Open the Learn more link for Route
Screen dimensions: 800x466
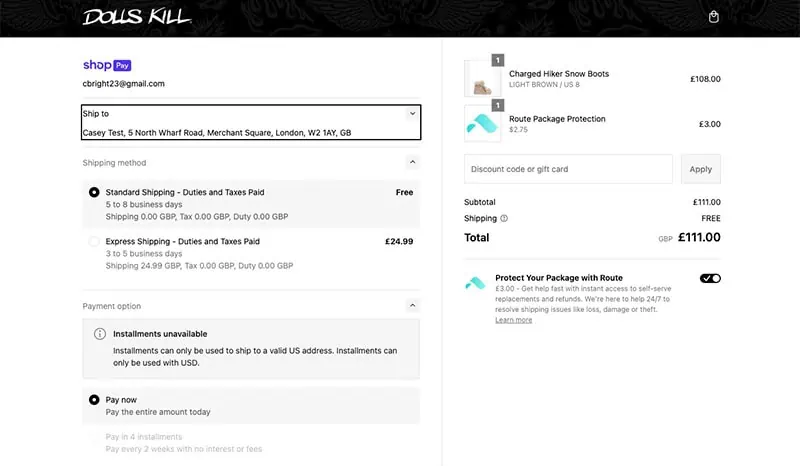(513, 320)
